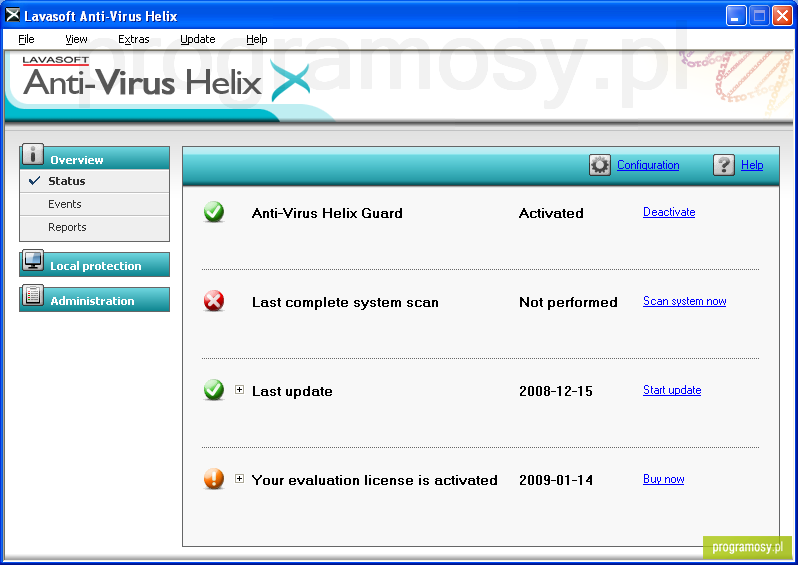Expand the evaluation license details

click(239, 479)
